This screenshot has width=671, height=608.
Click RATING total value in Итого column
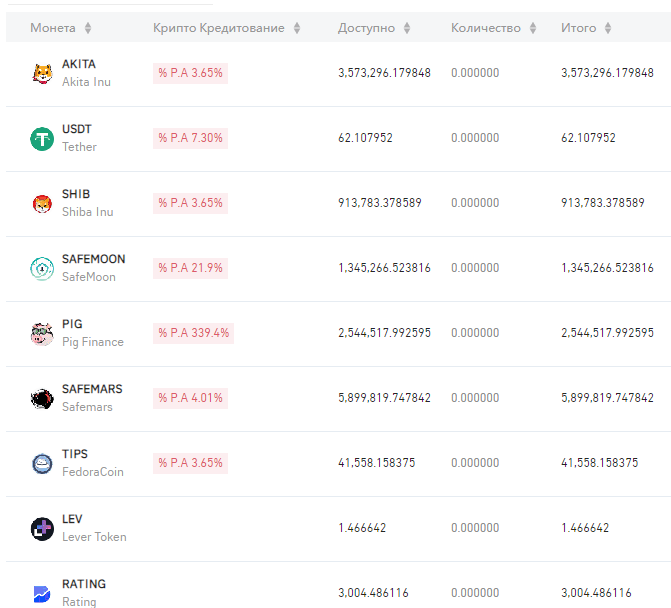596,593
